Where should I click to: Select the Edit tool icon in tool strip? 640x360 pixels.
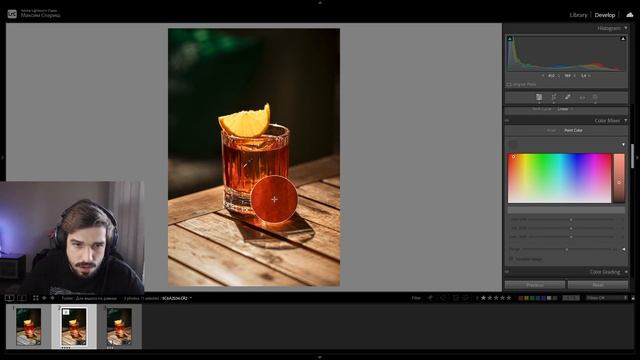click(539, 97)
